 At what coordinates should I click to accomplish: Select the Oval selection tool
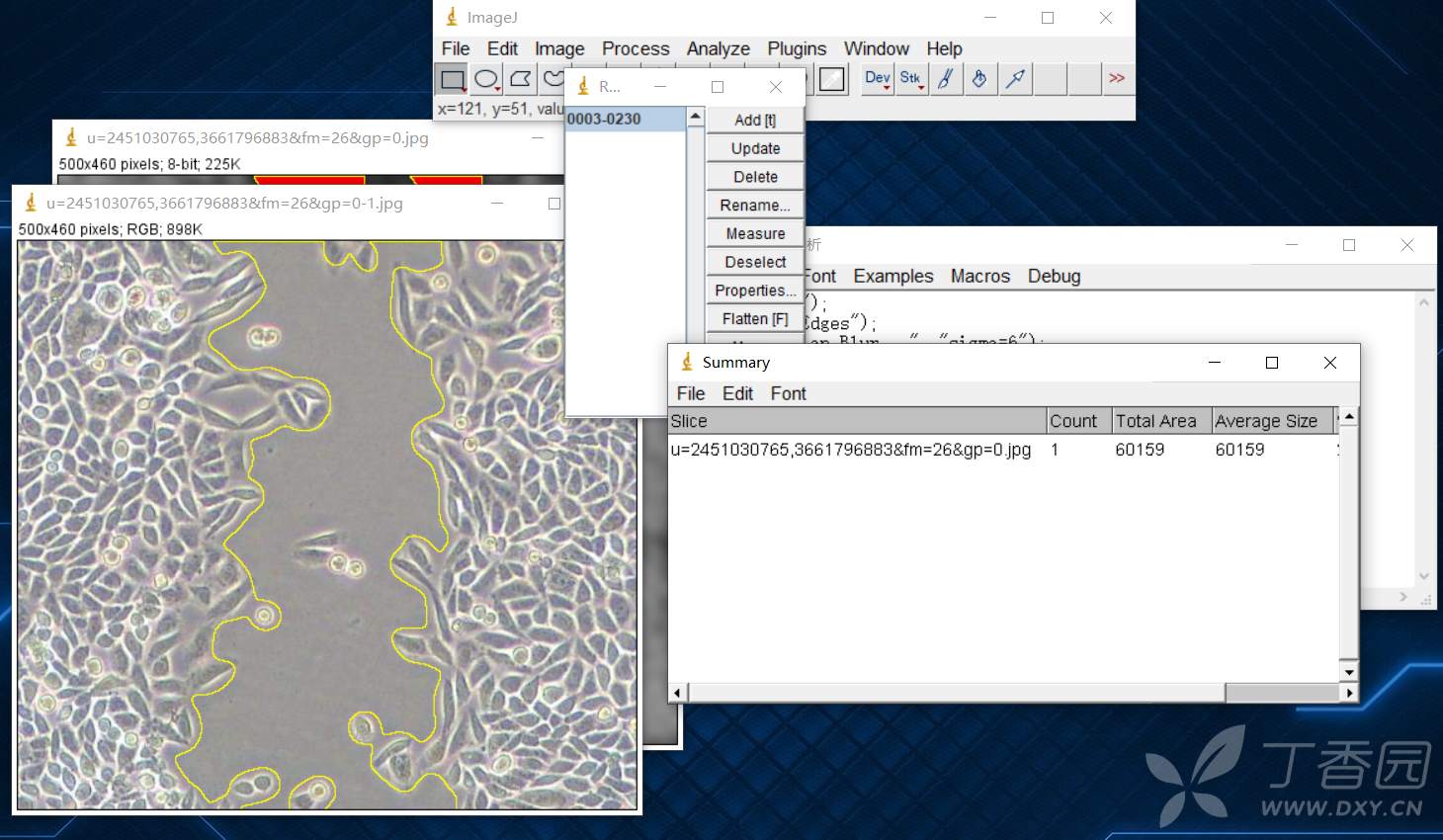tap(486, 79)
